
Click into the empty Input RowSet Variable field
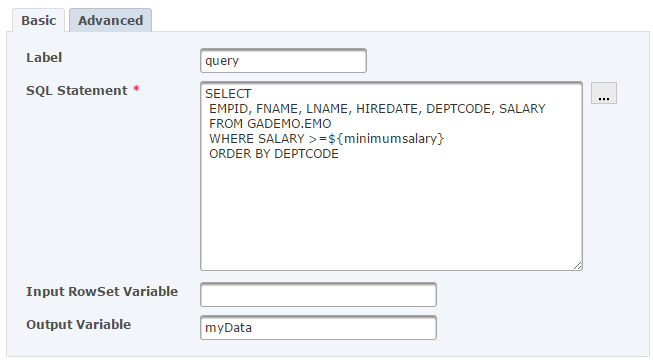[x=318, y=295]
